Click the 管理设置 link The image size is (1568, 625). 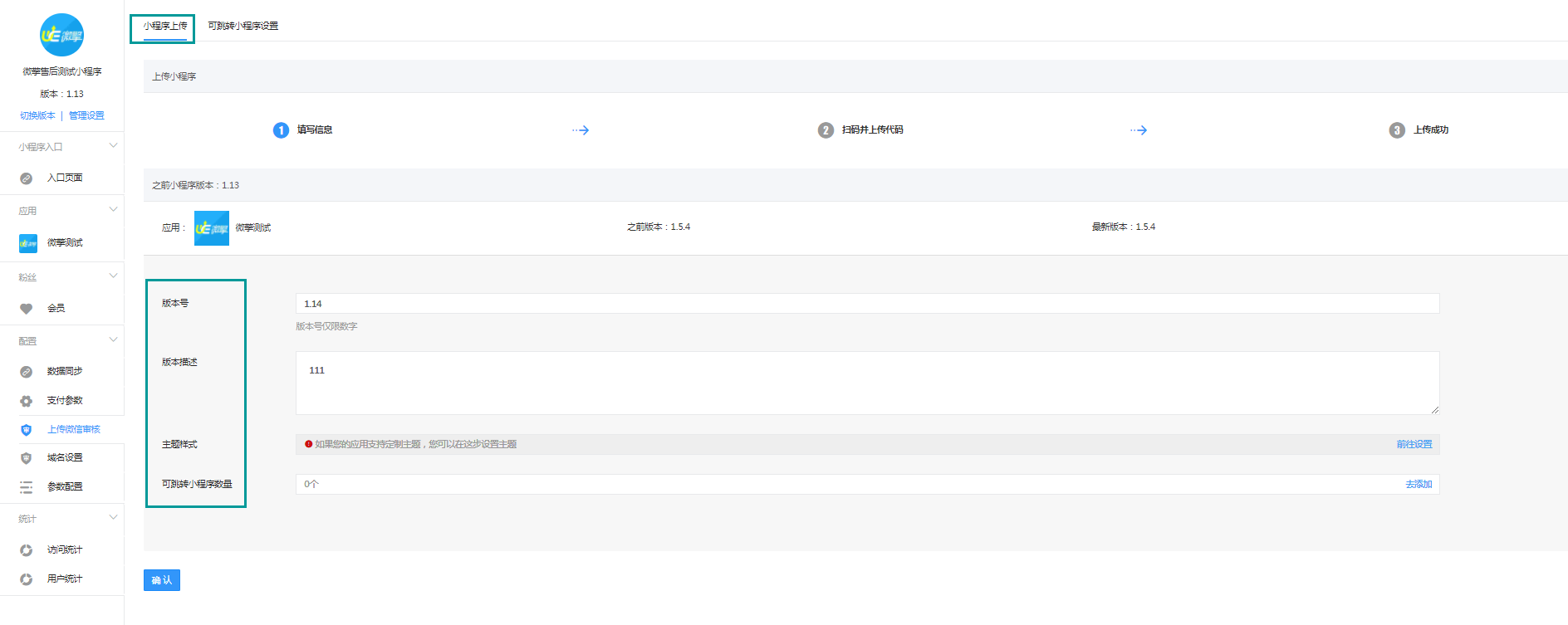pyautogui.click(x=86, y=115)
